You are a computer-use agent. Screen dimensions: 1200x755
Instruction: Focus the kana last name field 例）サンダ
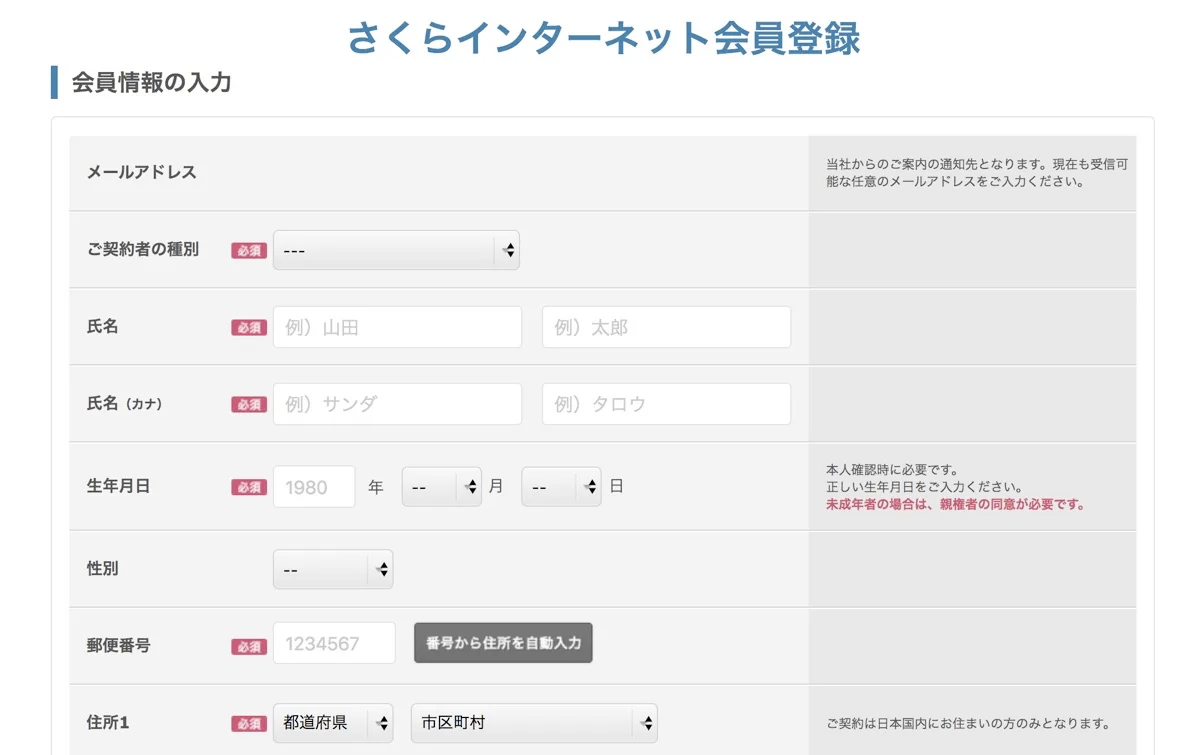click(x=397, y=404)
